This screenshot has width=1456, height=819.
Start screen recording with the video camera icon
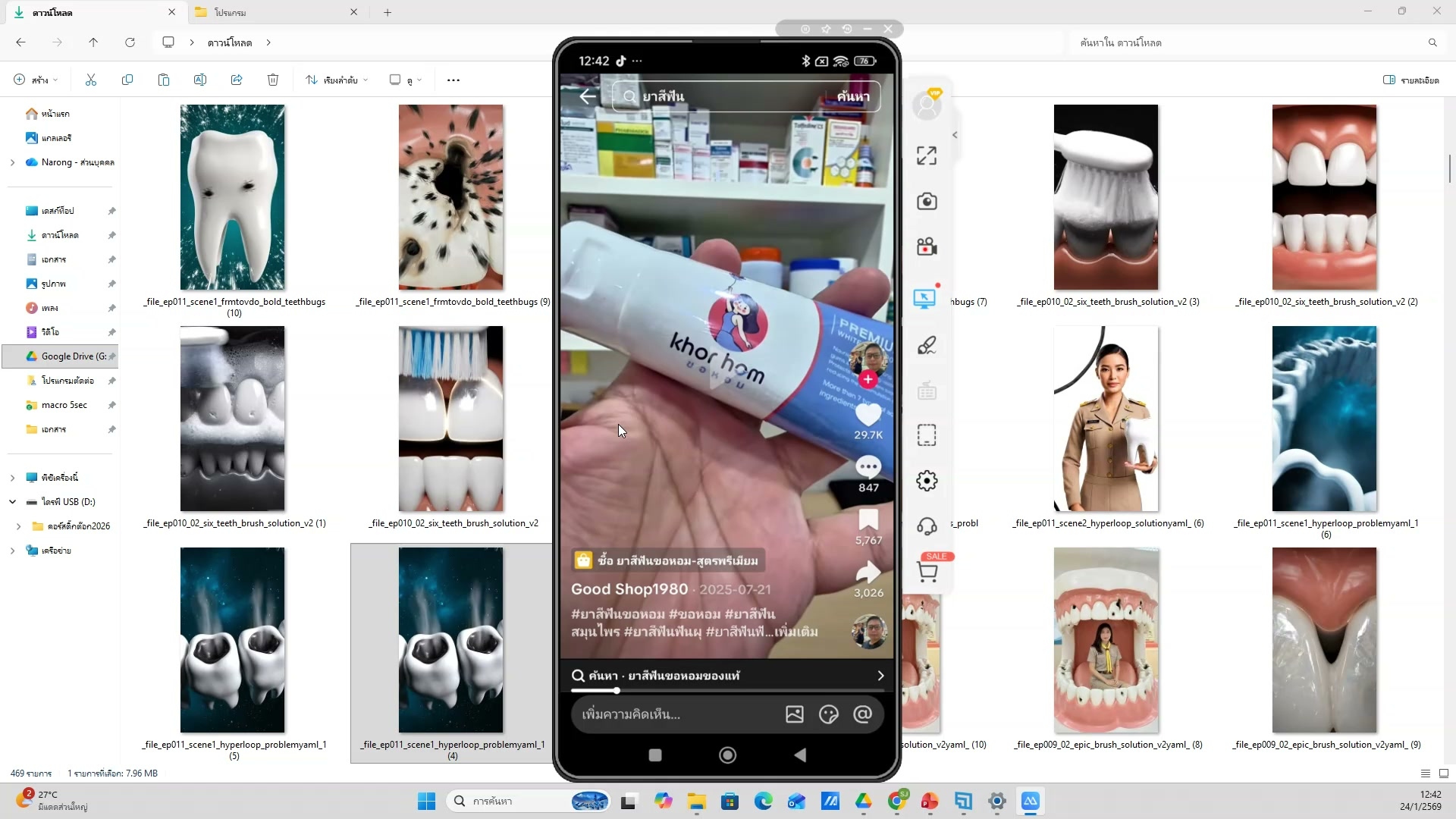click(926, 246)
